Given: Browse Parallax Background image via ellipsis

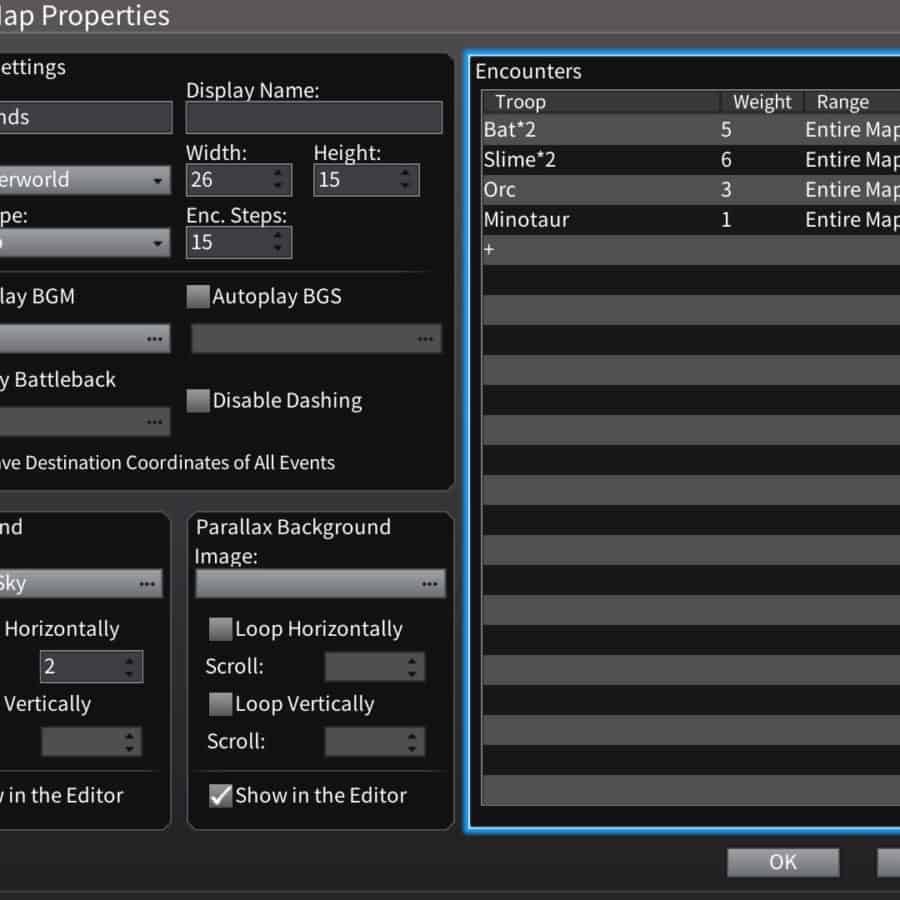Looking at the screenshot, I should click(430, 583).
